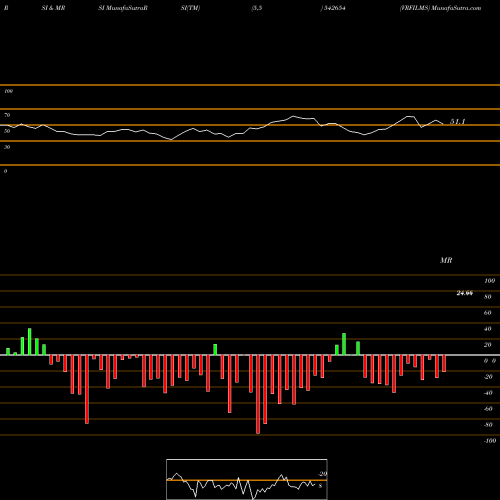Click the "(VRFILMS) MunafaSutra.com" title text

[440, 8]
